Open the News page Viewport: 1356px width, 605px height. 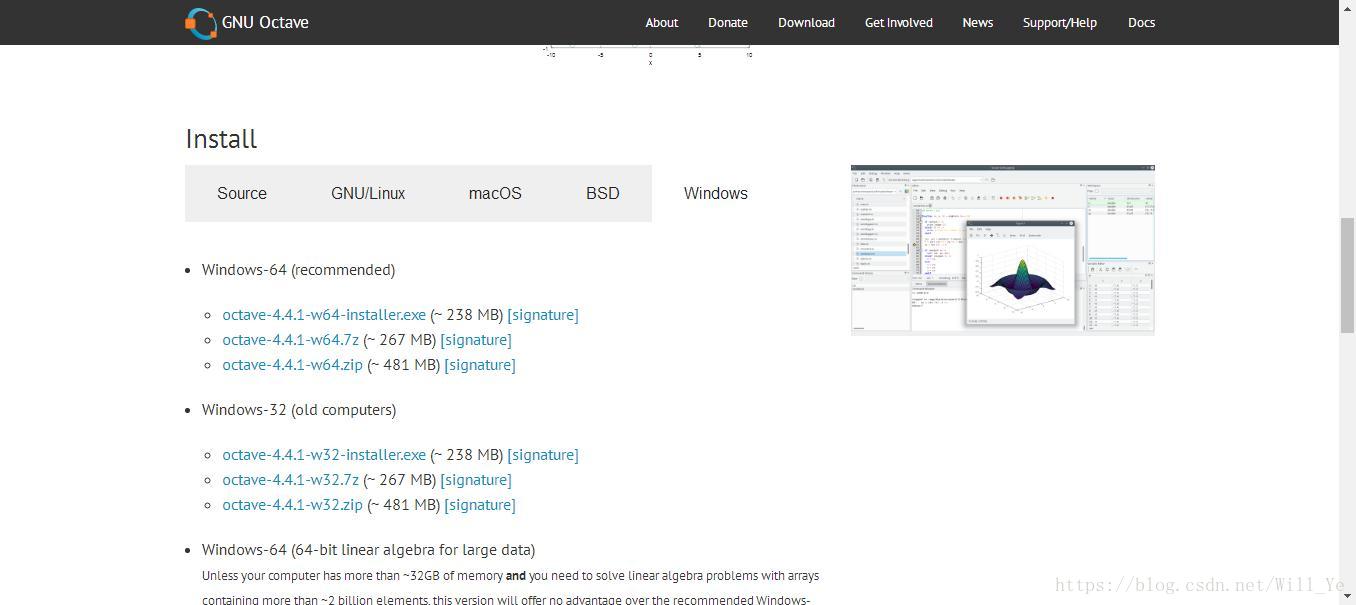[x=977, y=23]
